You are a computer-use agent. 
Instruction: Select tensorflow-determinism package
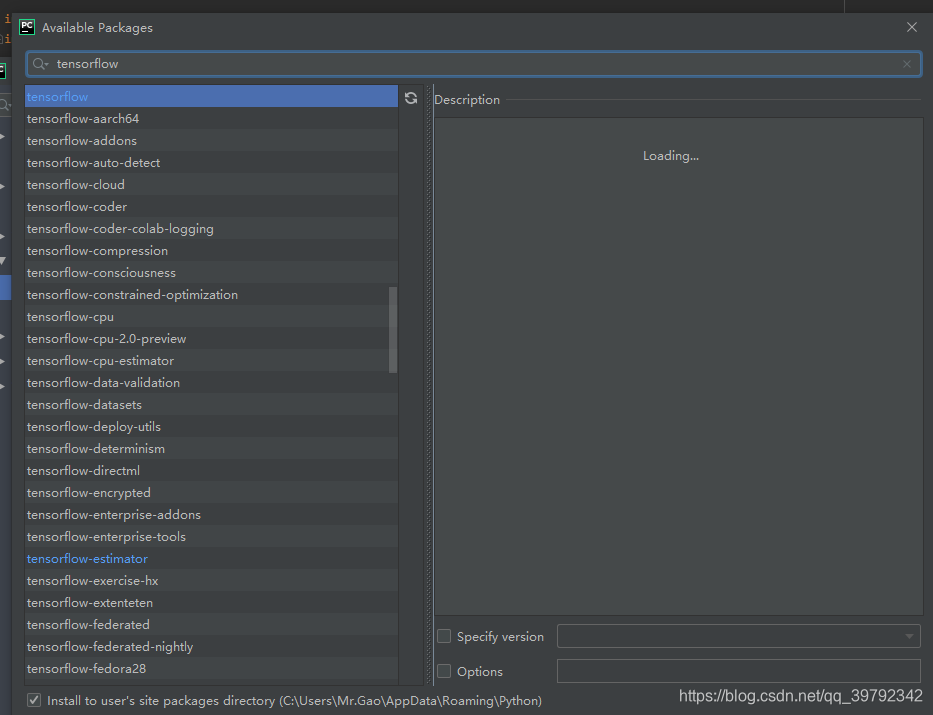tap(211, 449)
